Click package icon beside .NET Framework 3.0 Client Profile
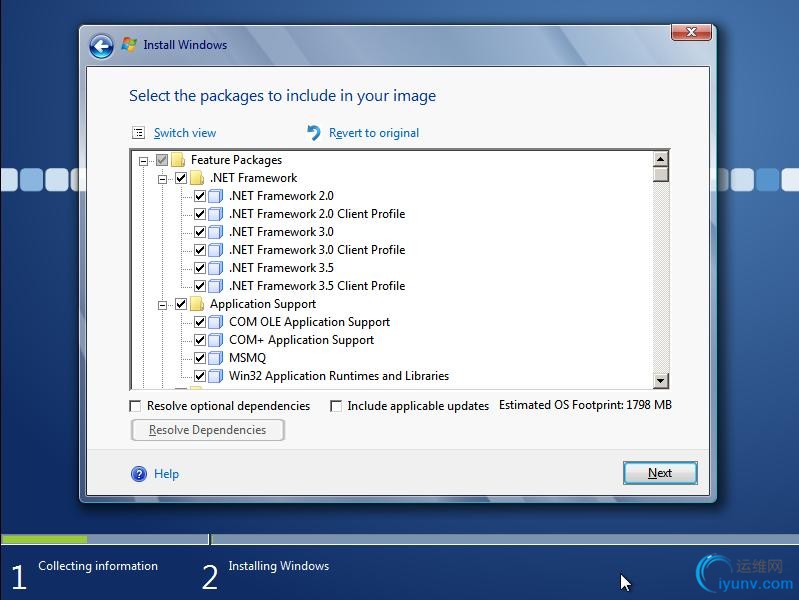This screenshot has height=600, width=799. coord(216,250)
